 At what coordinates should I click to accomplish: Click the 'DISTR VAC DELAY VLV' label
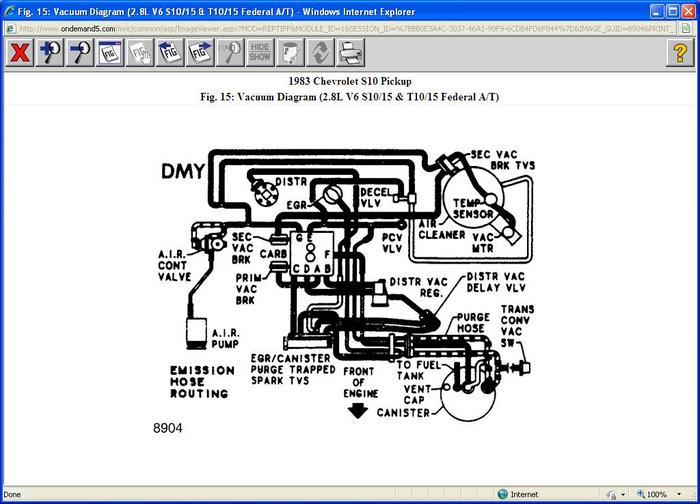pyautogui.click(x=496, y=282)
